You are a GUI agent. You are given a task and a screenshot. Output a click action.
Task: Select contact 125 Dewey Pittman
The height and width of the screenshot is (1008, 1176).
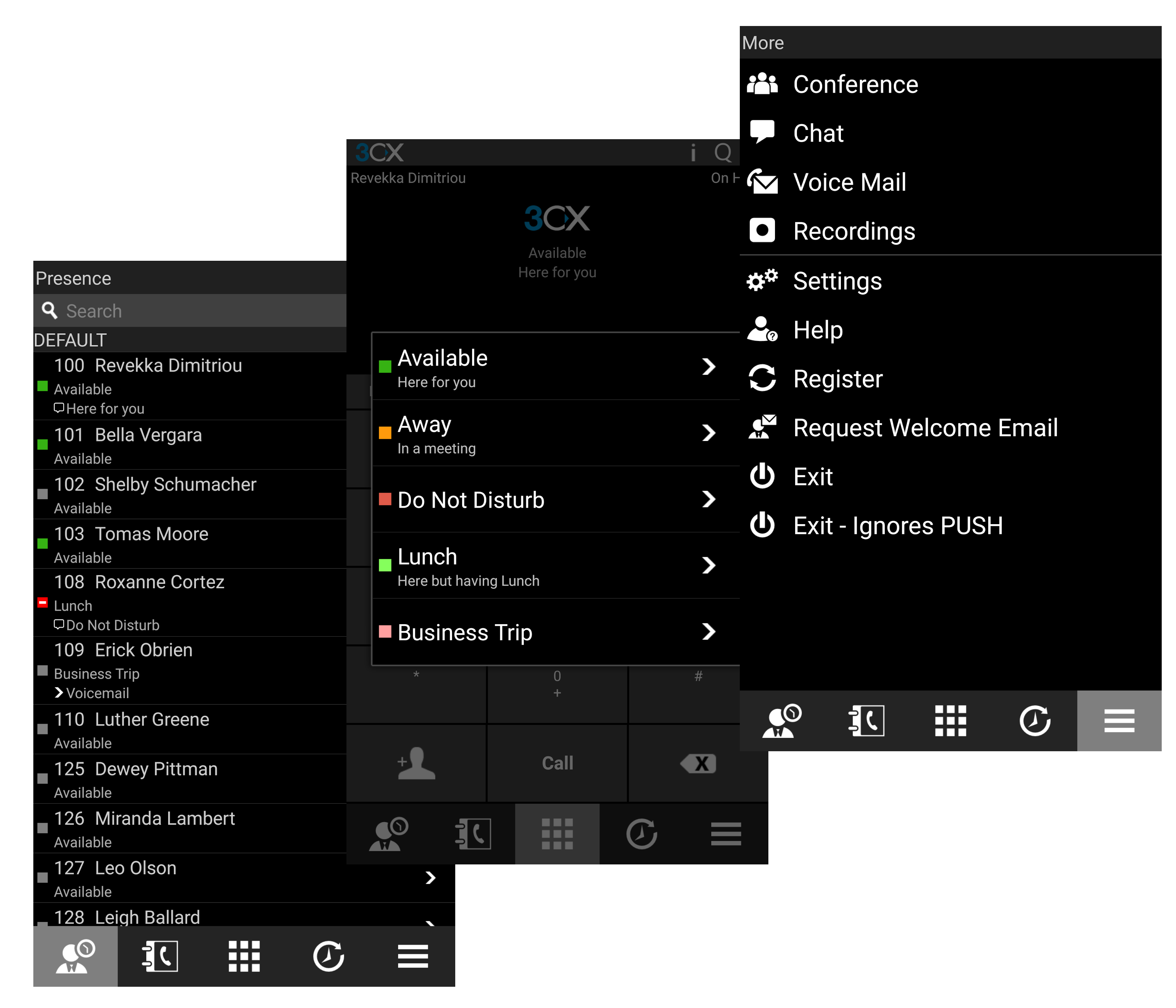click(190, 779)
